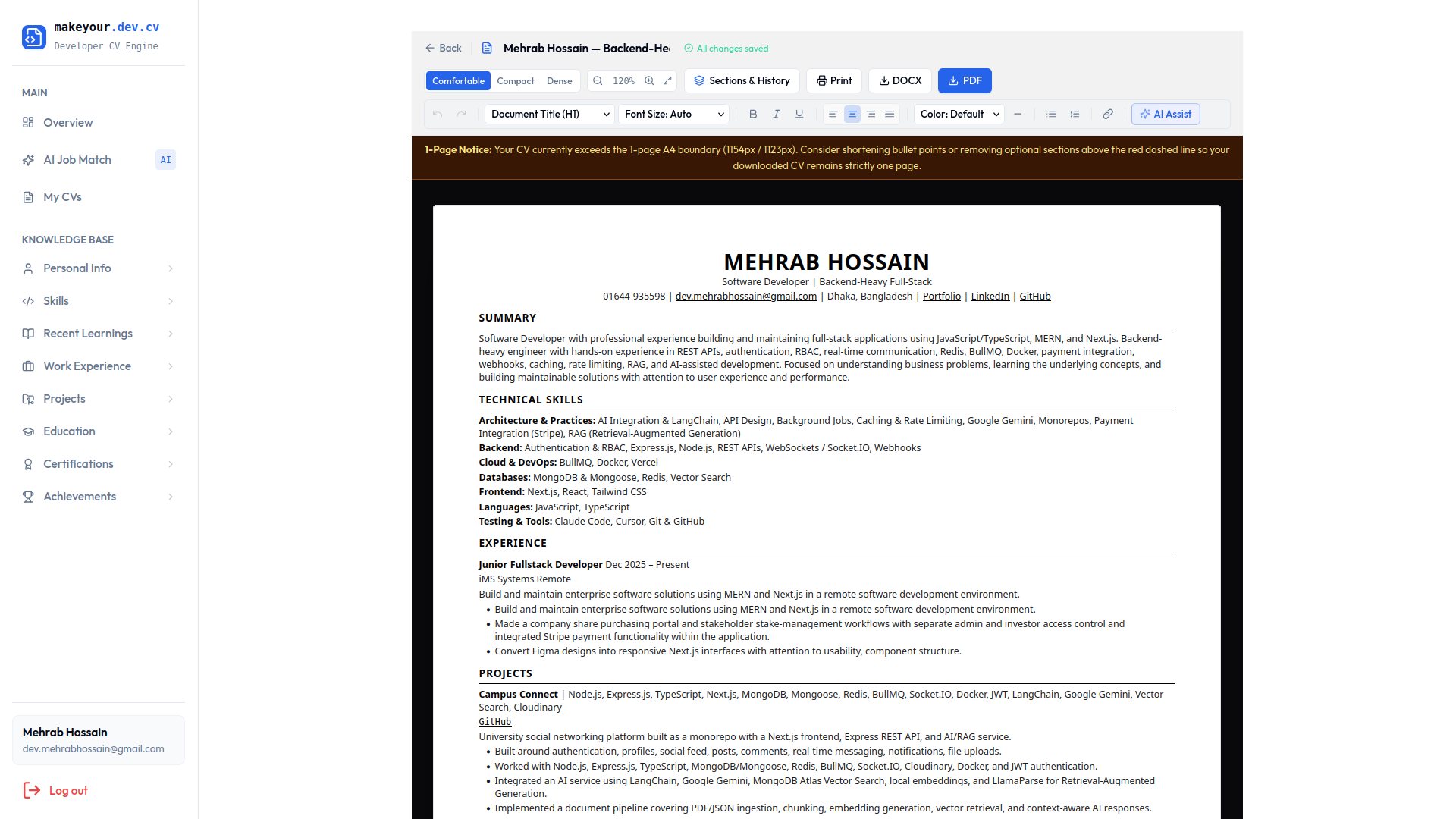Open the LinkedIn link in CV
This screenshot has width=1456, height=819.
coord(990,297)
